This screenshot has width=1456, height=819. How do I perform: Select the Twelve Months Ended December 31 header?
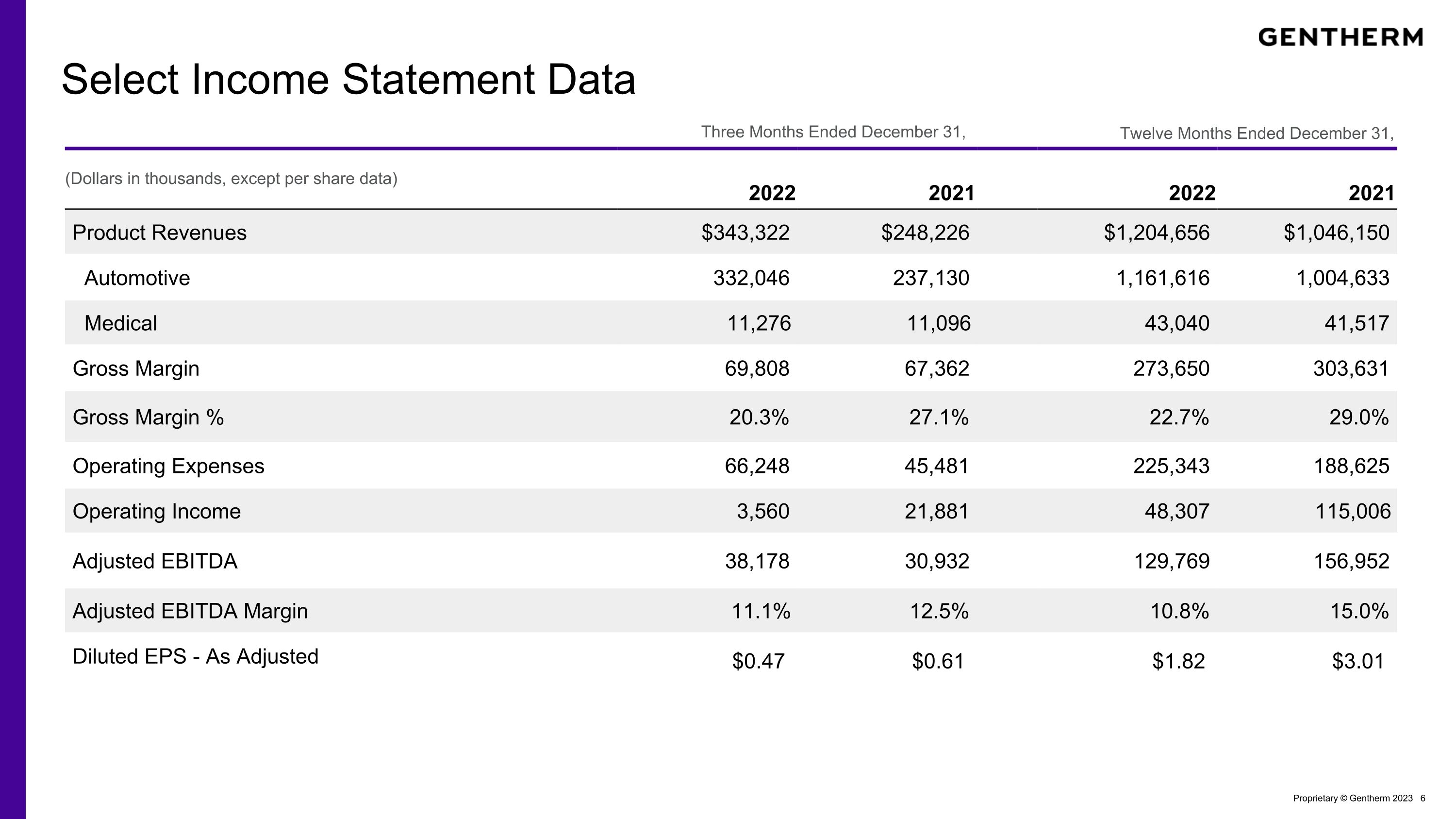coord(1257,134)
